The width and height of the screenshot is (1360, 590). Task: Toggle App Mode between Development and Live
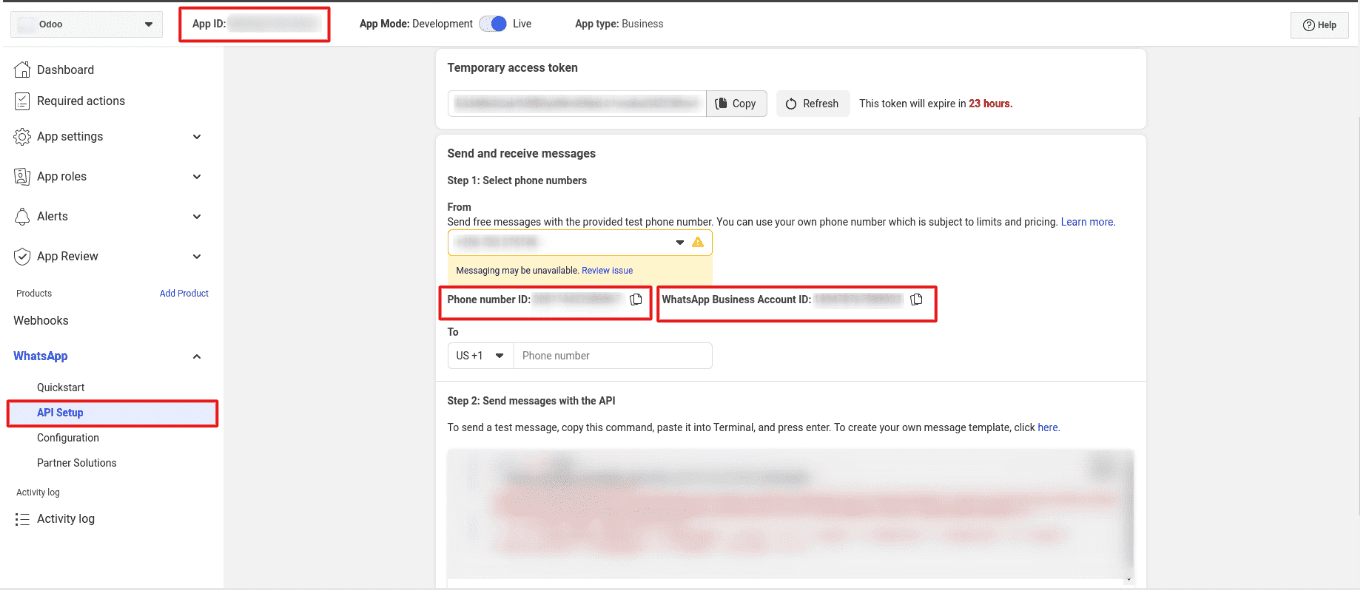pos(493,24)
